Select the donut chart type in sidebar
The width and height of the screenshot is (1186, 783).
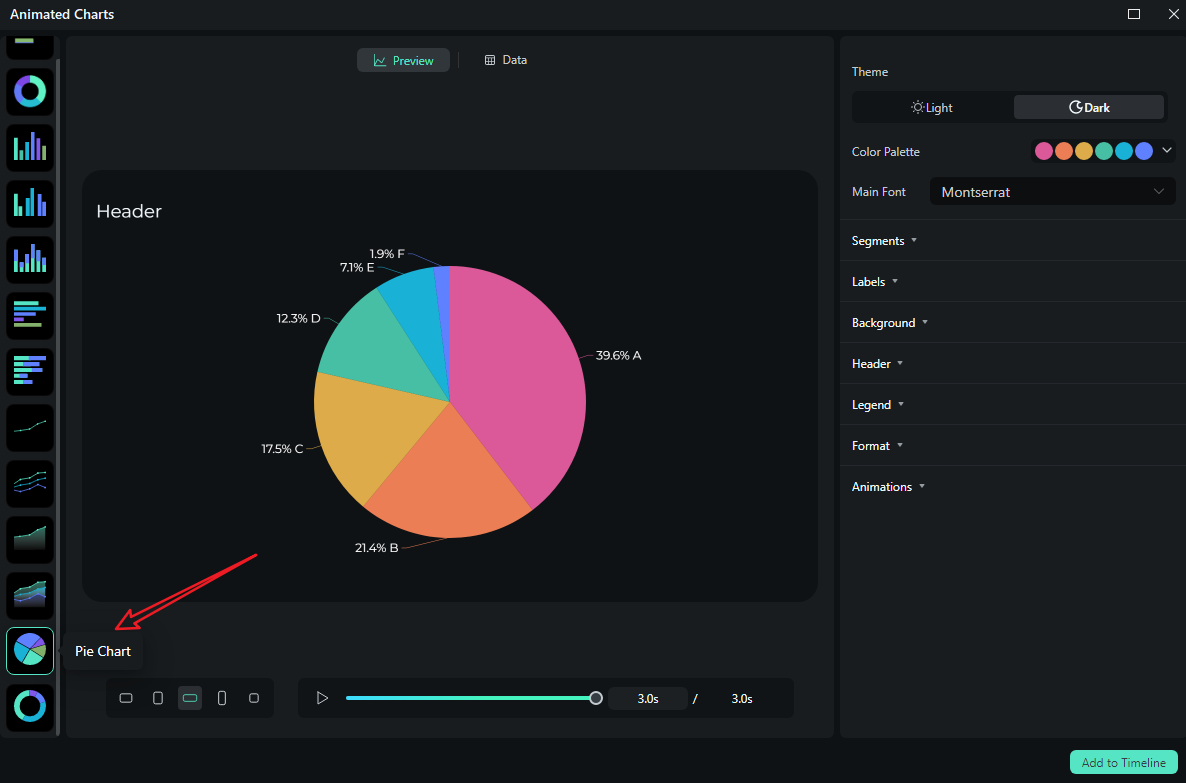30,92
